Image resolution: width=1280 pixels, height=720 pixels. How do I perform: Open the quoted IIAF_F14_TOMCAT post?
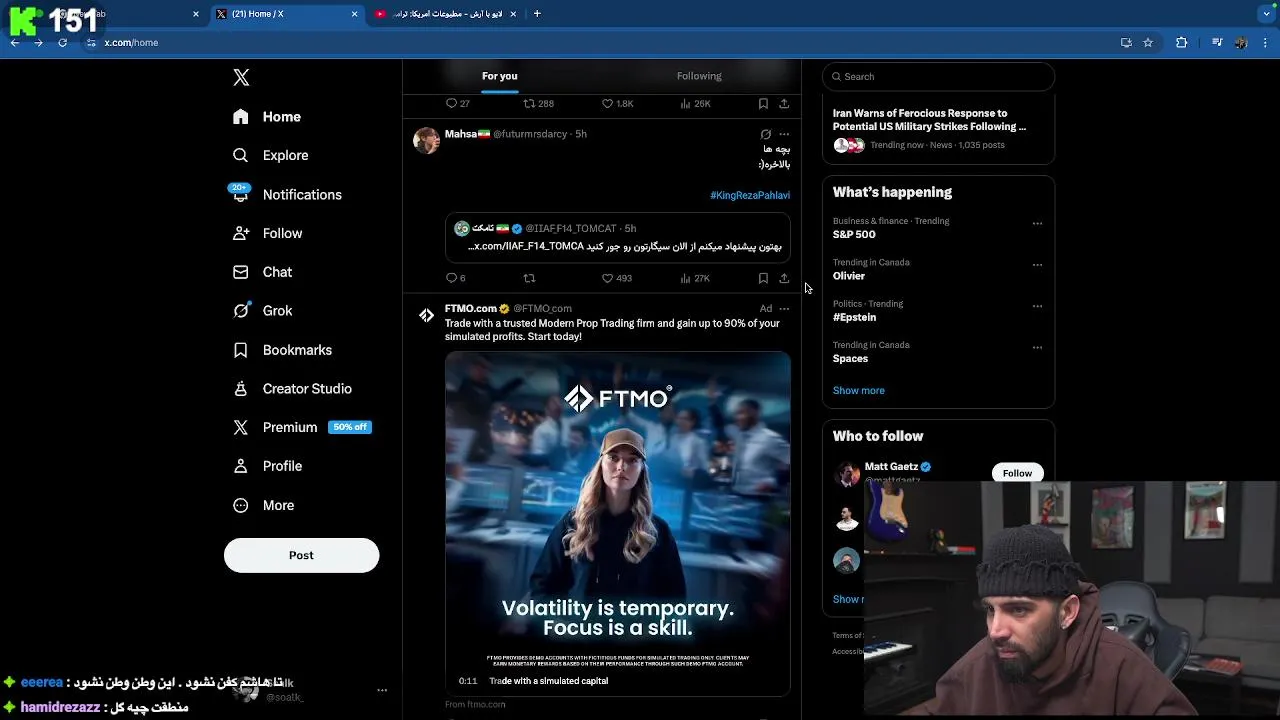tap(618, 238)
